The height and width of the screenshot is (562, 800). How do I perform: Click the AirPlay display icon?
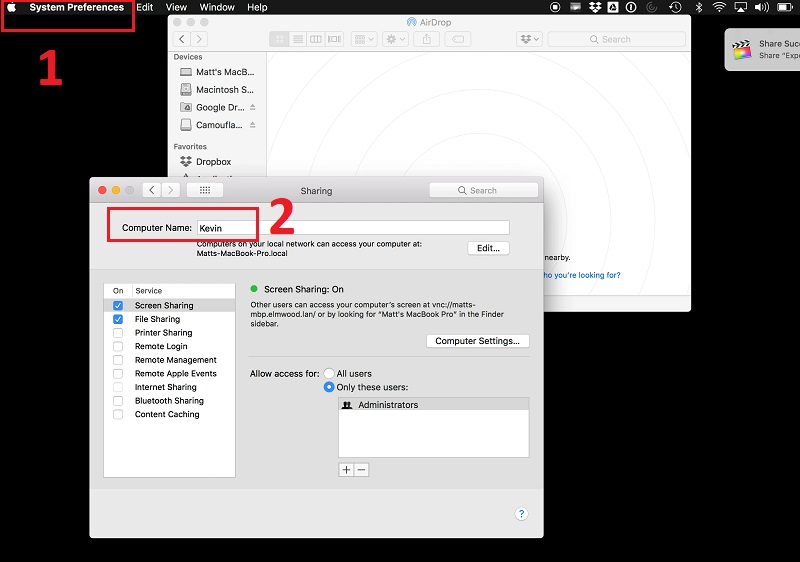tap(740, 7)
